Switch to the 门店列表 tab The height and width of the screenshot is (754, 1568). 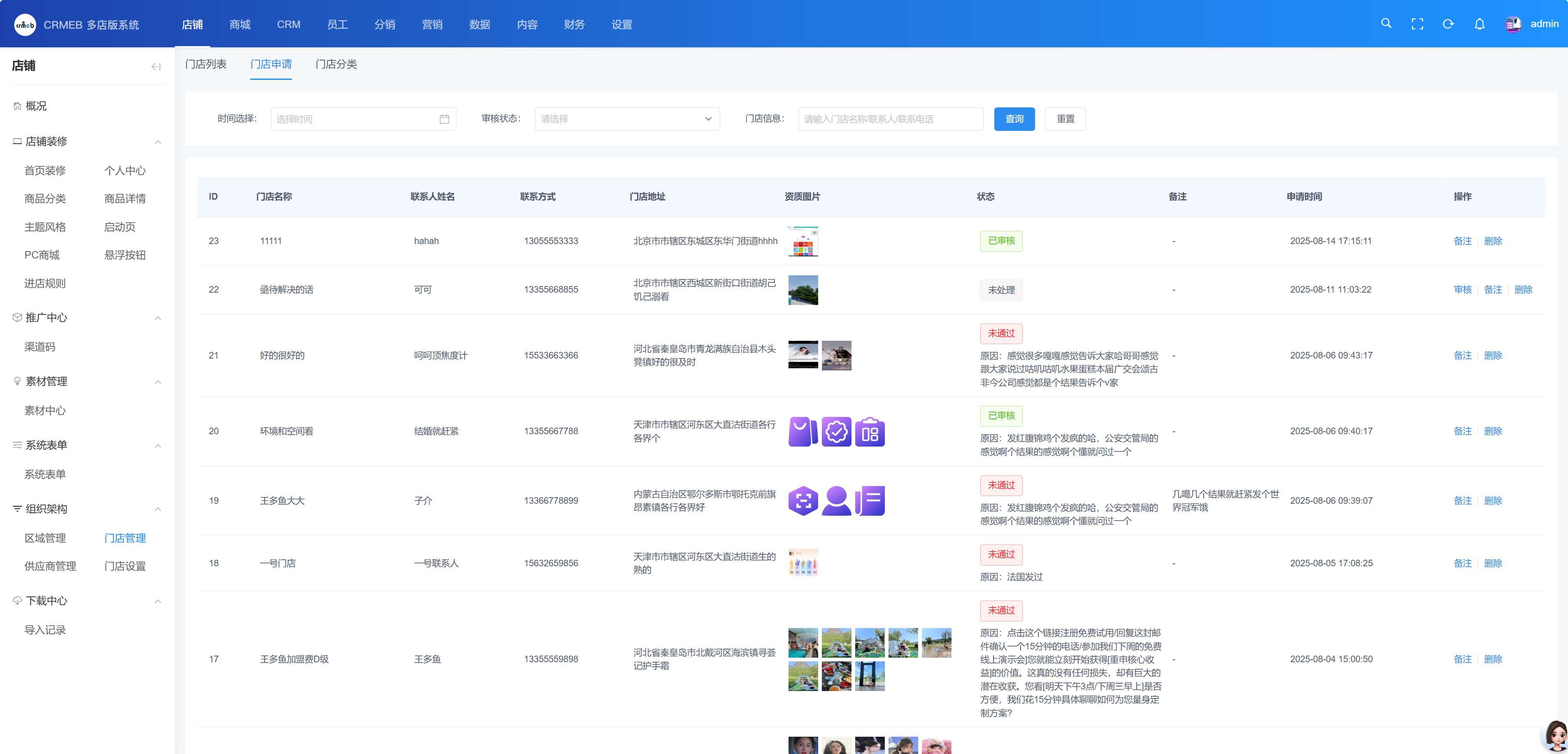point(206,65)
